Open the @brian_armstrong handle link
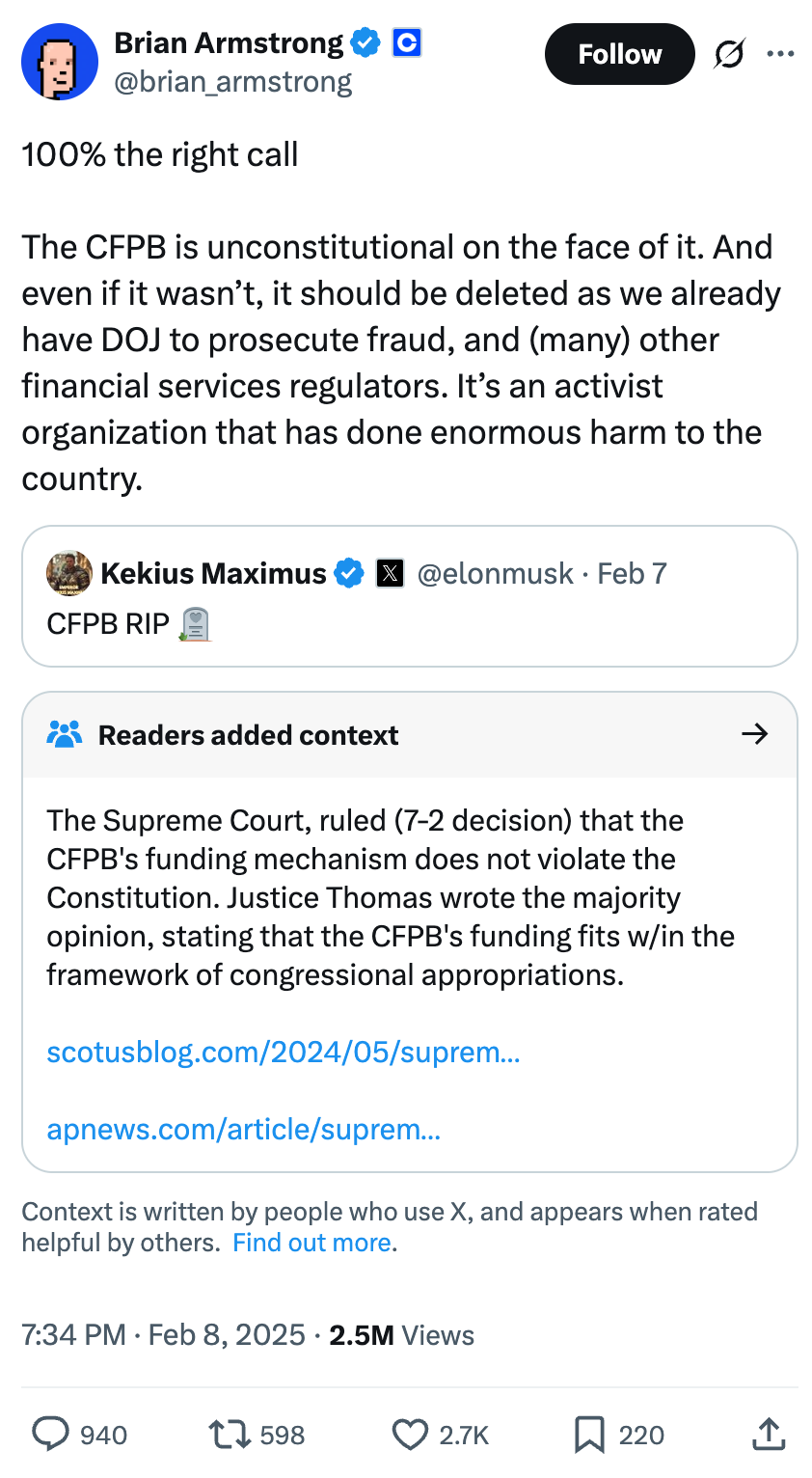This screenshot has width=812, height=1478. pos(233,83)
